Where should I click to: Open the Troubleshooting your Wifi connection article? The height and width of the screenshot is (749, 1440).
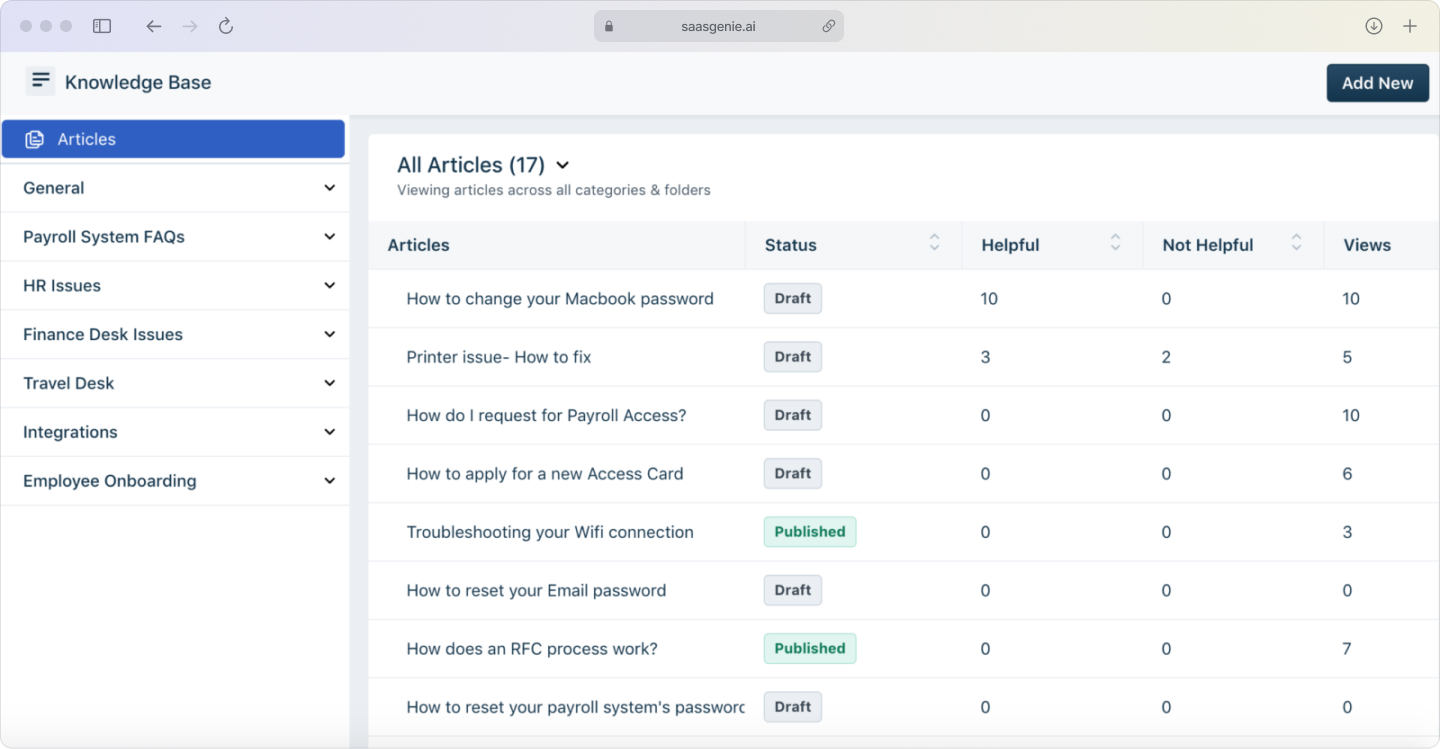[x=550, y=531]
